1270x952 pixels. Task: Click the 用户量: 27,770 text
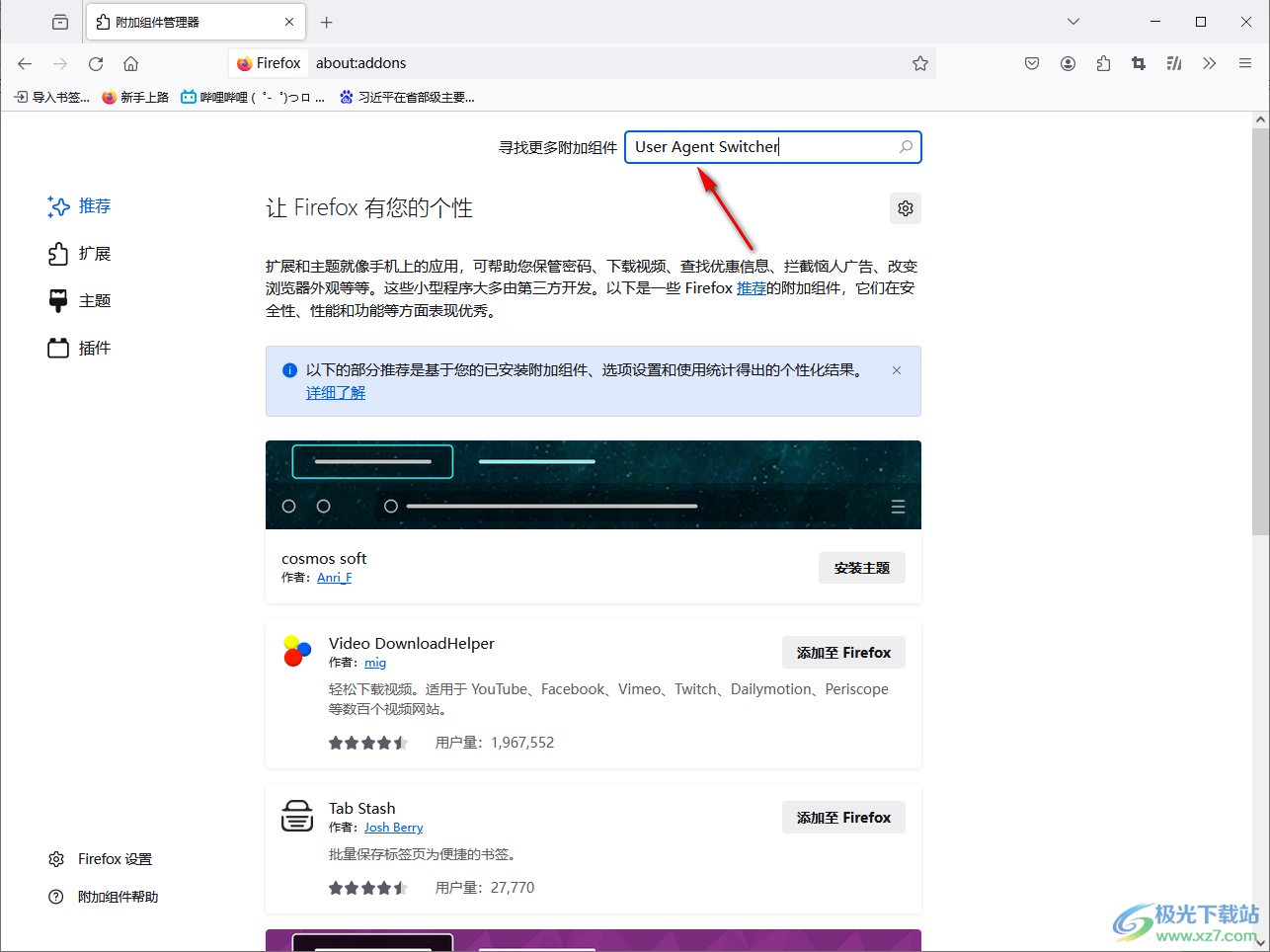tap(485, 888)
